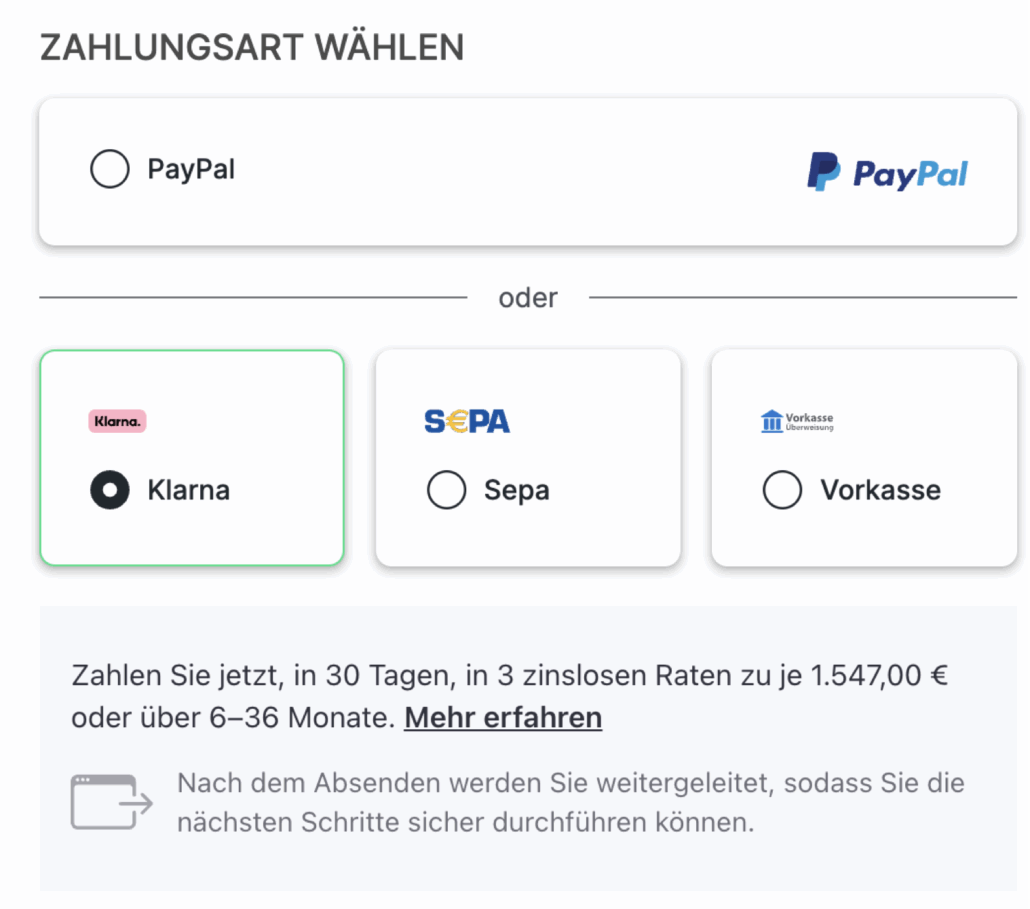Click the SEPA logo with euro sign
The height and width of the screenshot is (909, 1030).
pyautogui.click(x=467, y=422)
